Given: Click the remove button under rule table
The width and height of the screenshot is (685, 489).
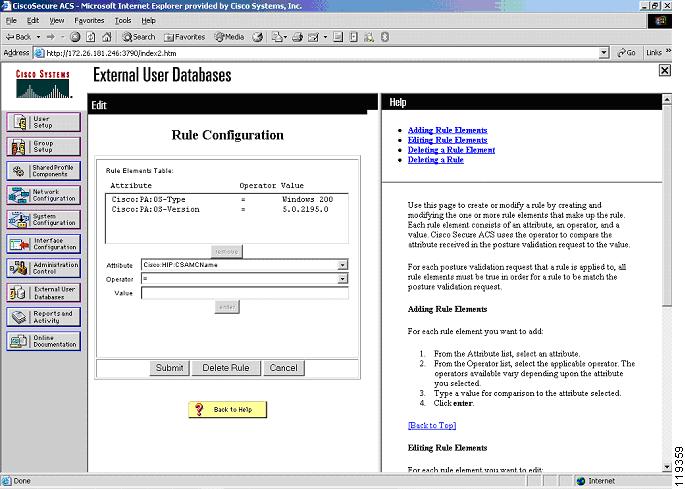Looking at the screenshot, I should tap(227, 252).
